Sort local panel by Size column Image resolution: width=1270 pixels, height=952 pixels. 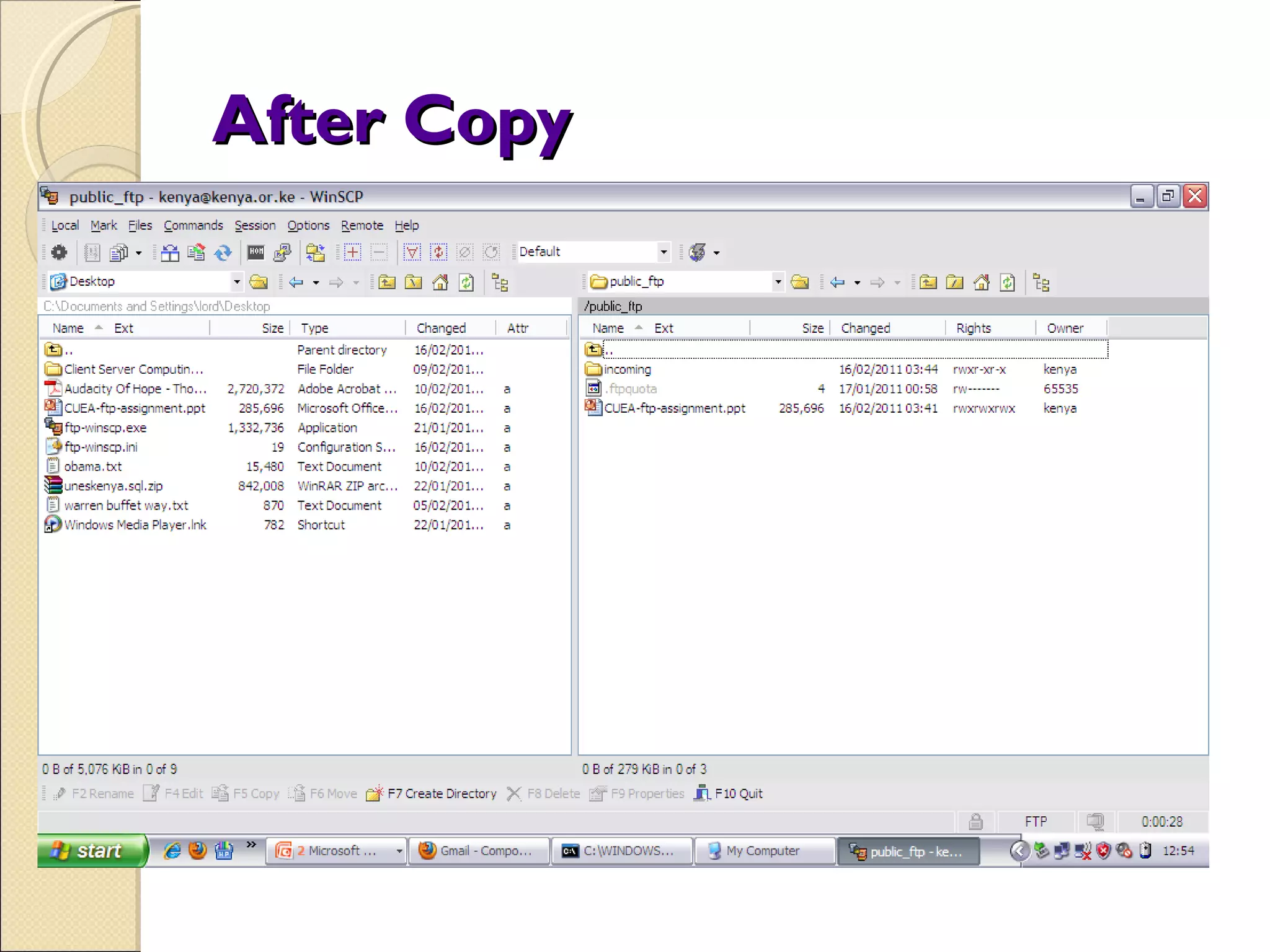(251, 328)
